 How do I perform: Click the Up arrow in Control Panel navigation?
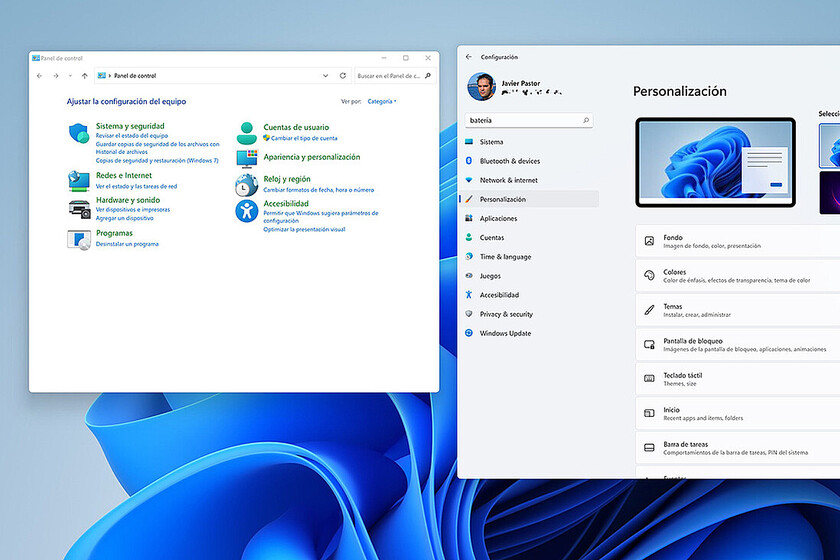pyautogui.click(x=85, y=76)
